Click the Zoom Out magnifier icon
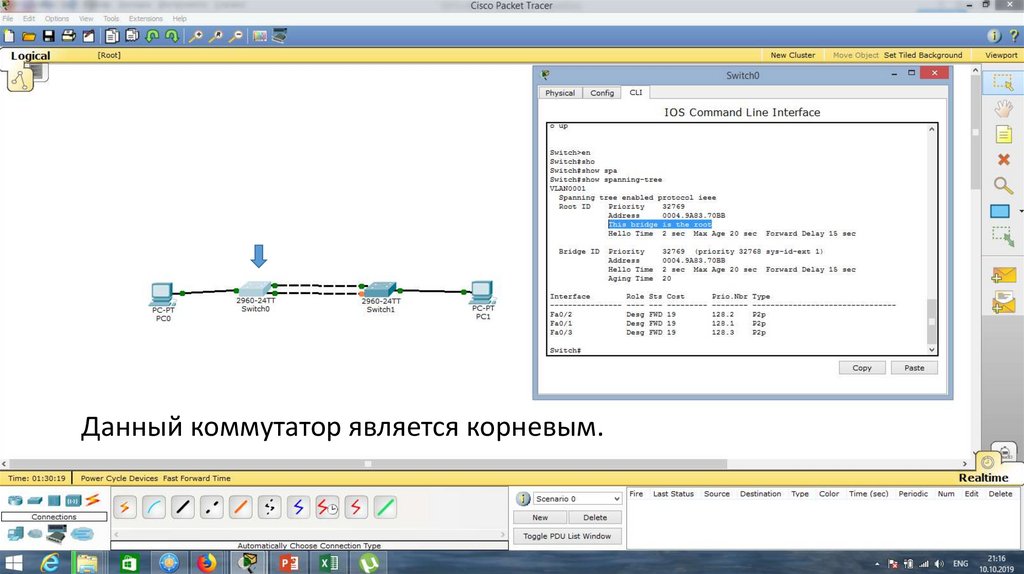1024x574 pixels. tap(236, 36)
